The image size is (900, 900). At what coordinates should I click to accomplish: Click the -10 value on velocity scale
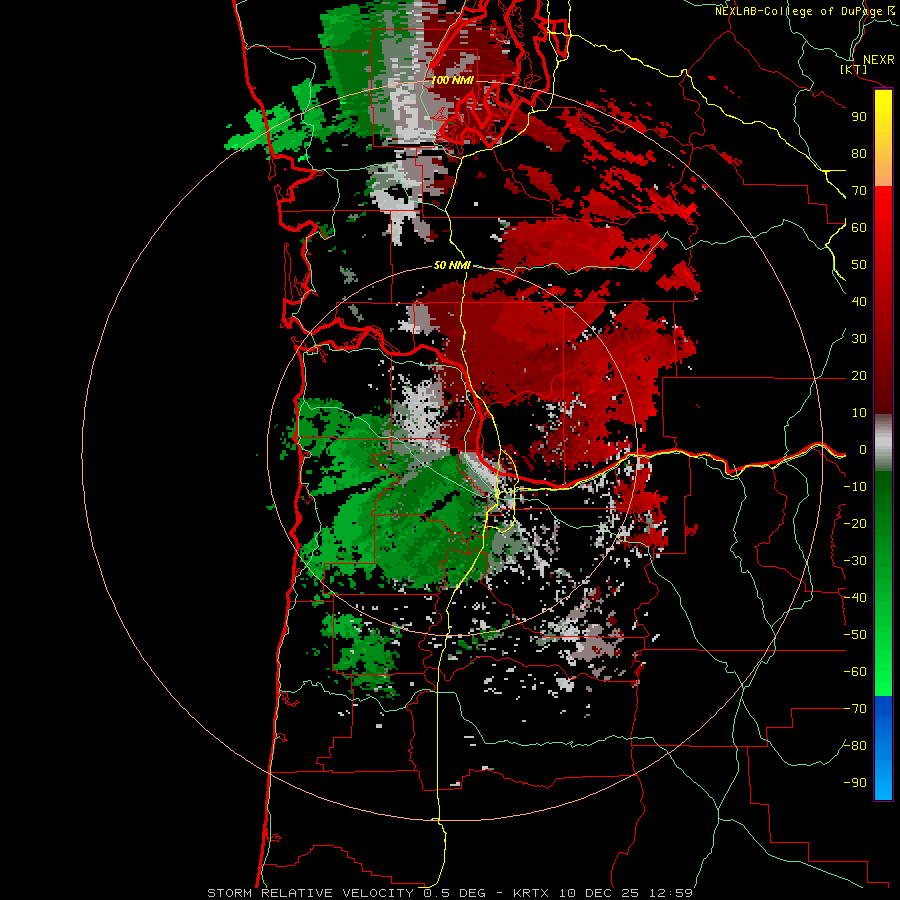coord(855,487)
